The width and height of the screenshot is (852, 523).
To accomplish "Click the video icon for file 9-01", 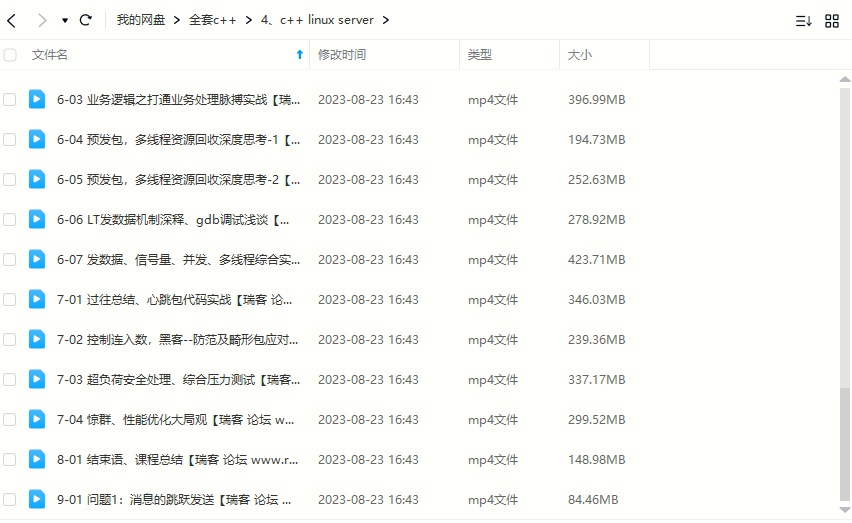I will coord(37,499).
